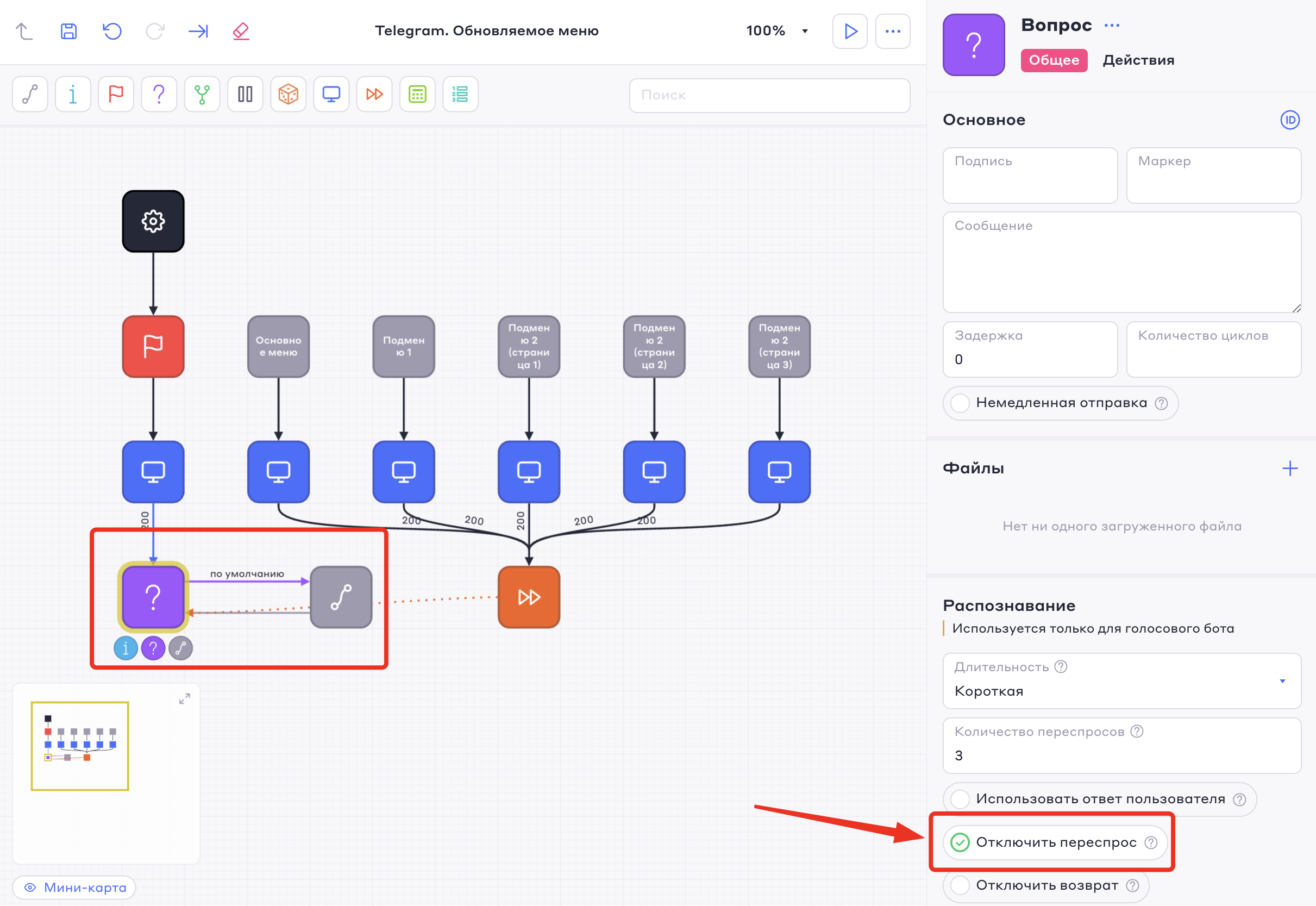Add a pause block from the palette
This screenshot has height=906, width=1316.
click(245, 94)
